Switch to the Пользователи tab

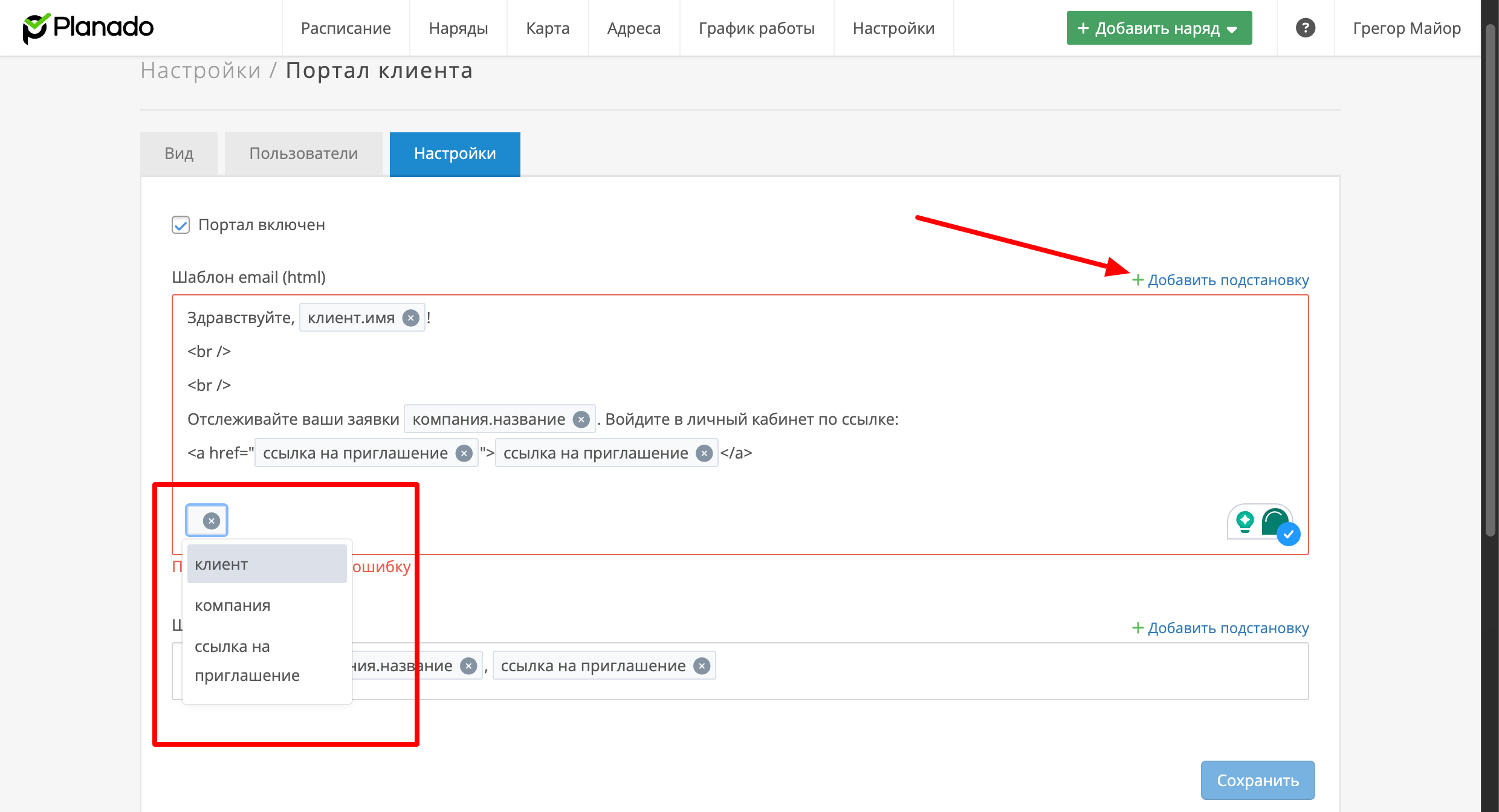303,153
